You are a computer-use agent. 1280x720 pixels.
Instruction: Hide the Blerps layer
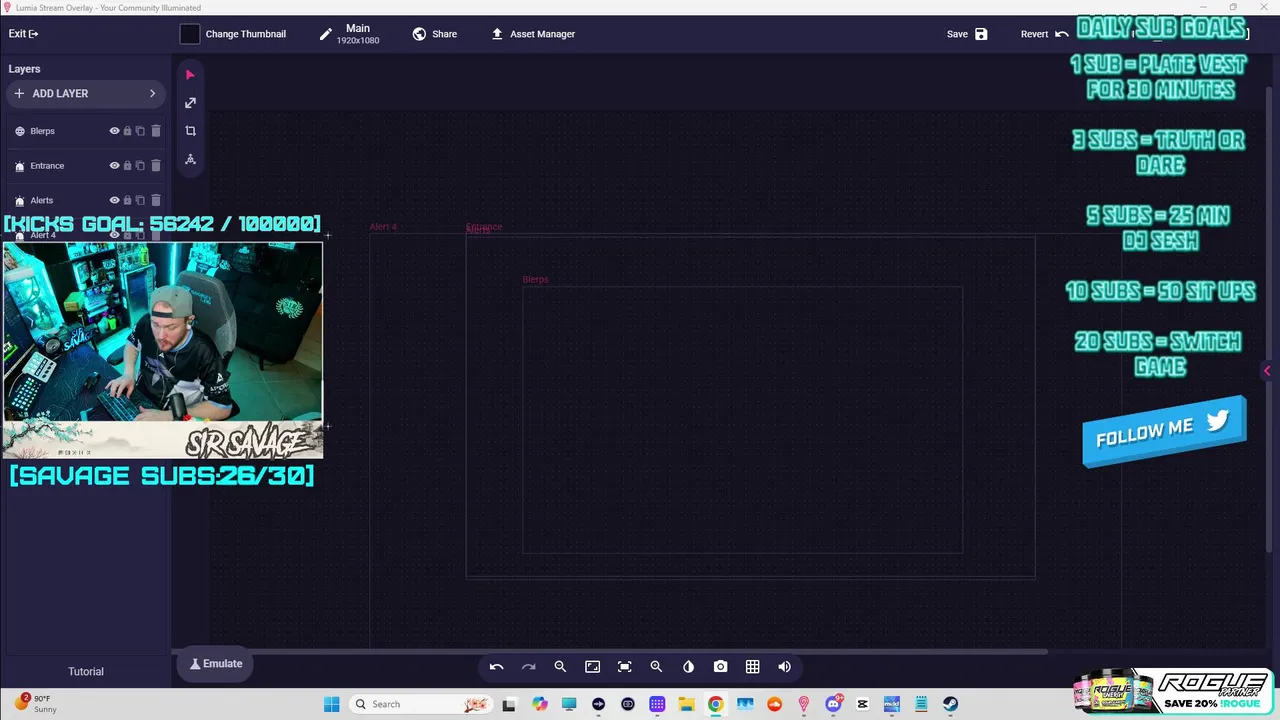click(x=114, y=131)
